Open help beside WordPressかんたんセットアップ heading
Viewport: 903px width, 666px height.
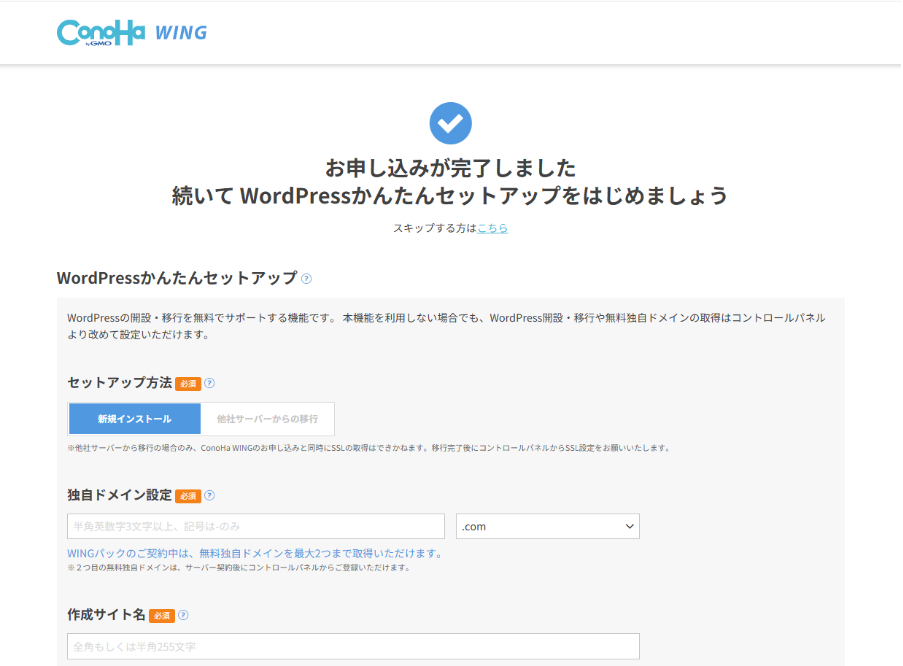click(x=306, y=279)
